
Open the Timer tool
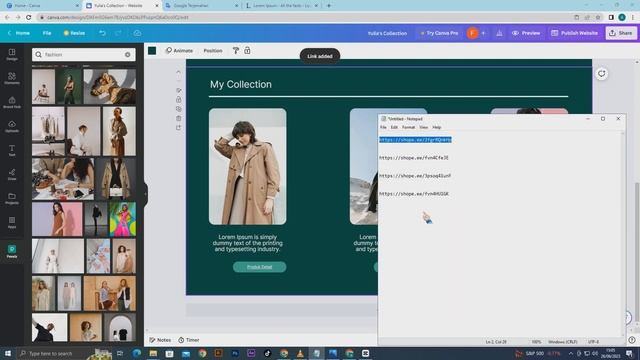189,340
